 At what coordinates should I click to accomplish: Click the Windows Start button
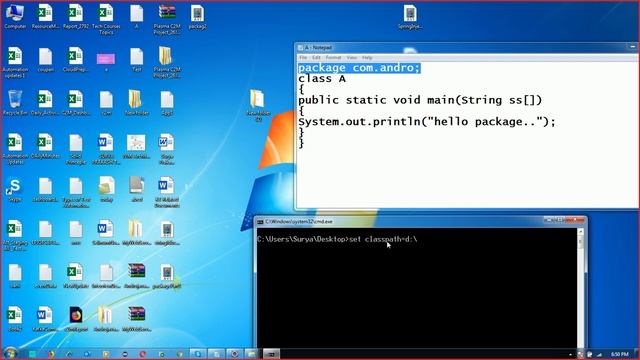pyautogui.click(x=10, y=353)
